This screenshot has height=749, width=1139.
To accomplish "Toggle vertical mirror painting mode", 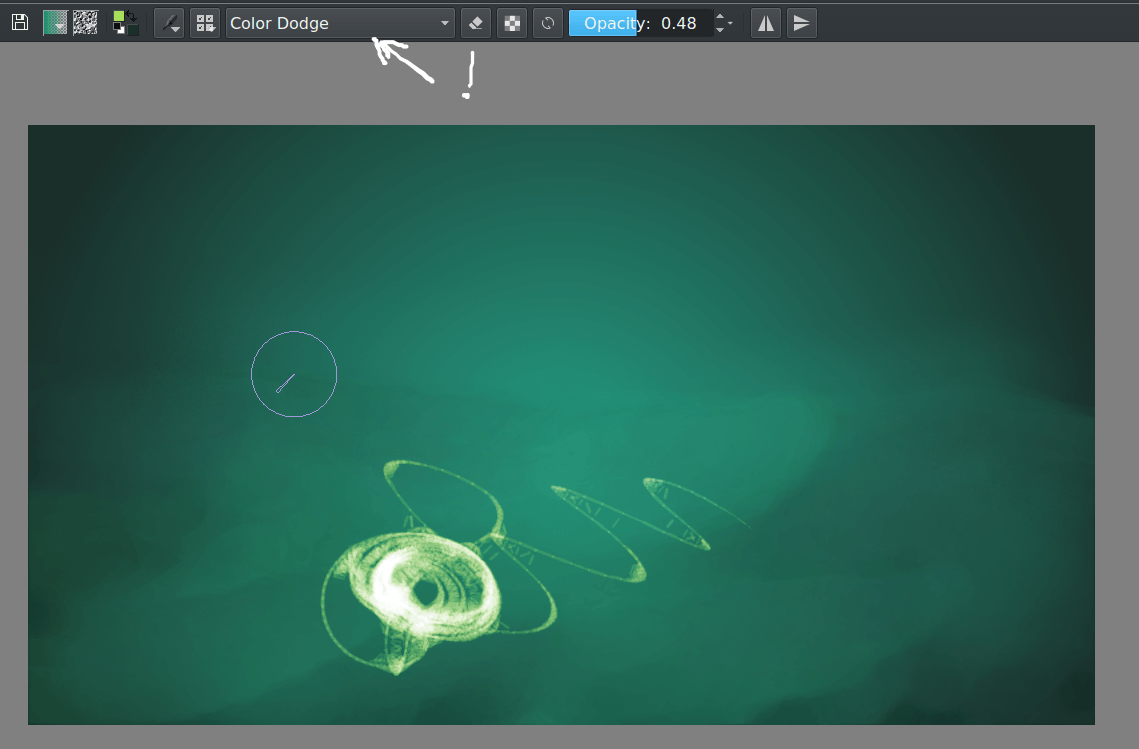I will pyautogui.click(x=801, y=23).
